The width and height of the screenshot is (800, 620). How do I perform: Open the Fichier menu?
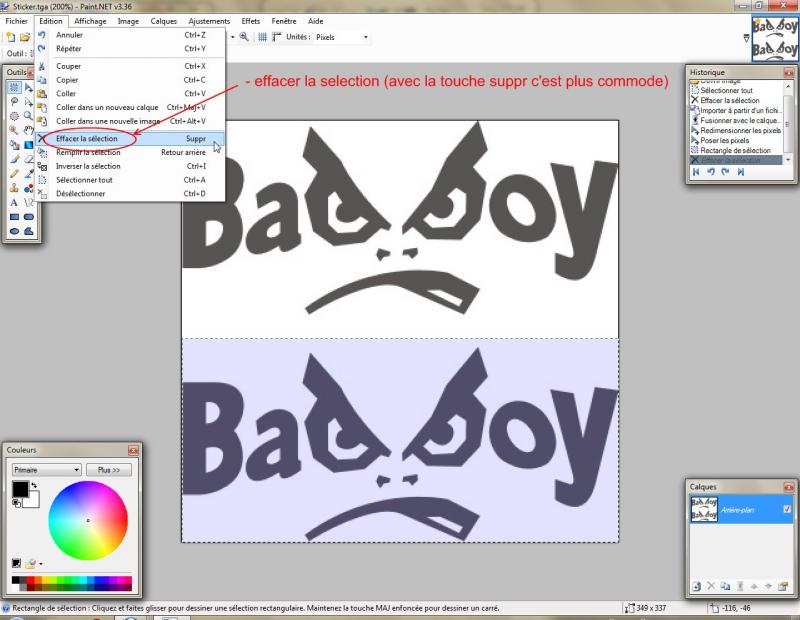(x=16, y=21)
